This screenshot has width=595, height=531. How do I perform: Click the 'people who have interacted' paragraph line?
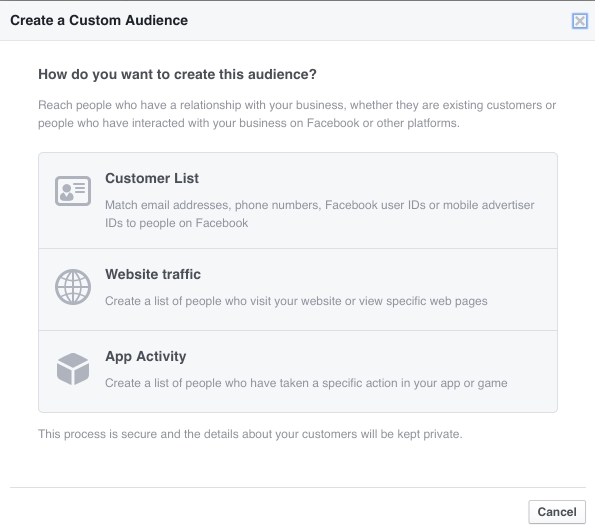[249, 123]
